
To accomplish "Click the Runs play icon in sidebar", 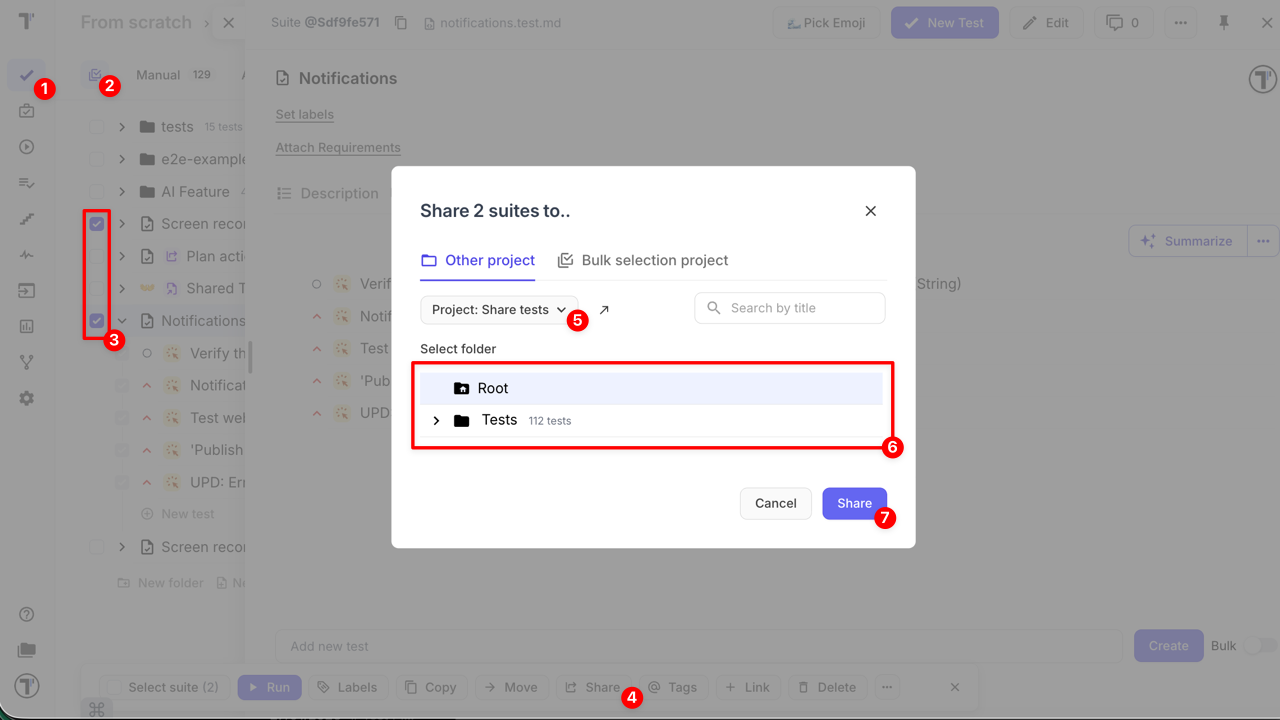I will (27, 147).
